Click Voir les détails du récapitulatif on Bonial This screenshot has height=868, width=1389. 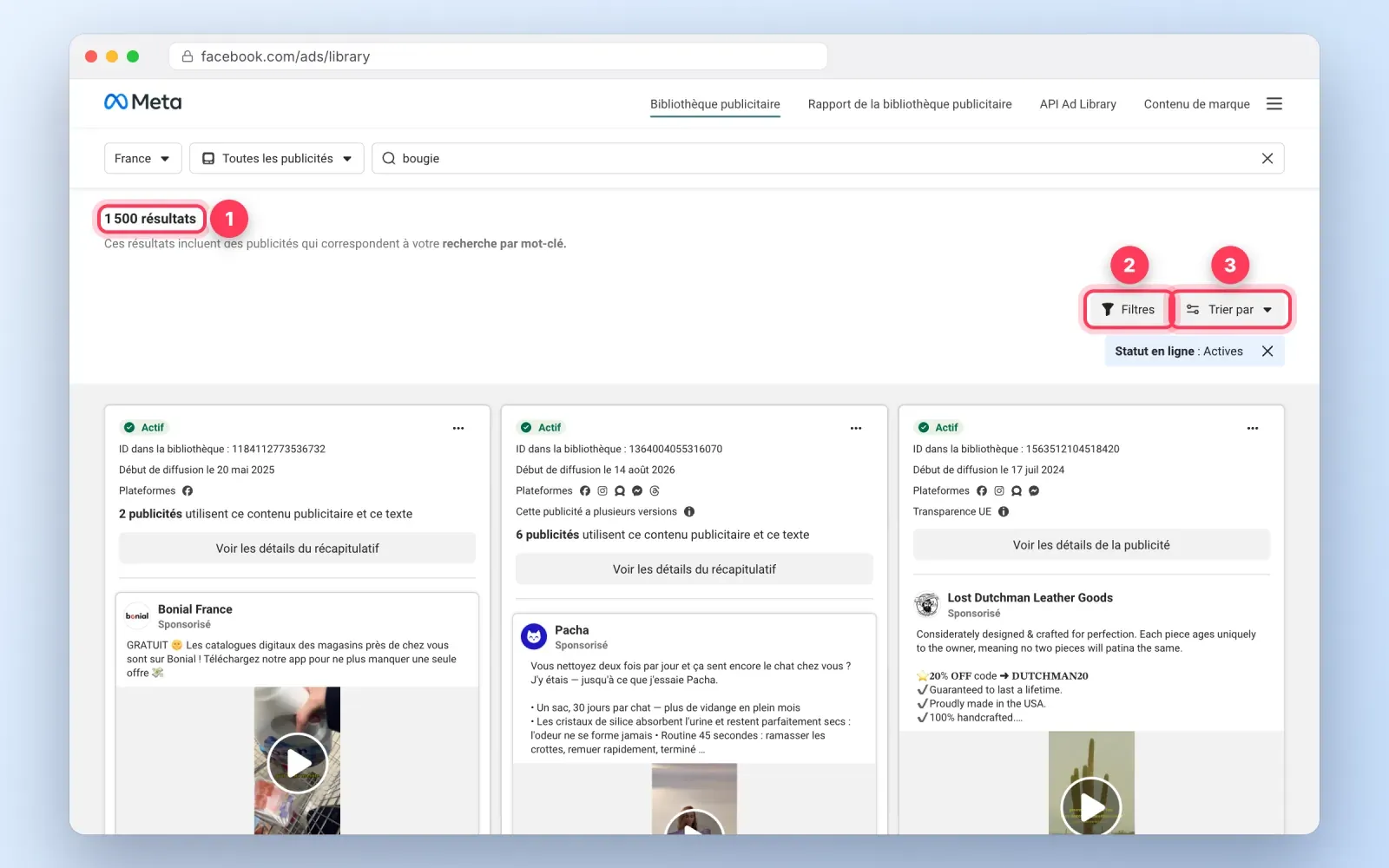coord(298,549)
